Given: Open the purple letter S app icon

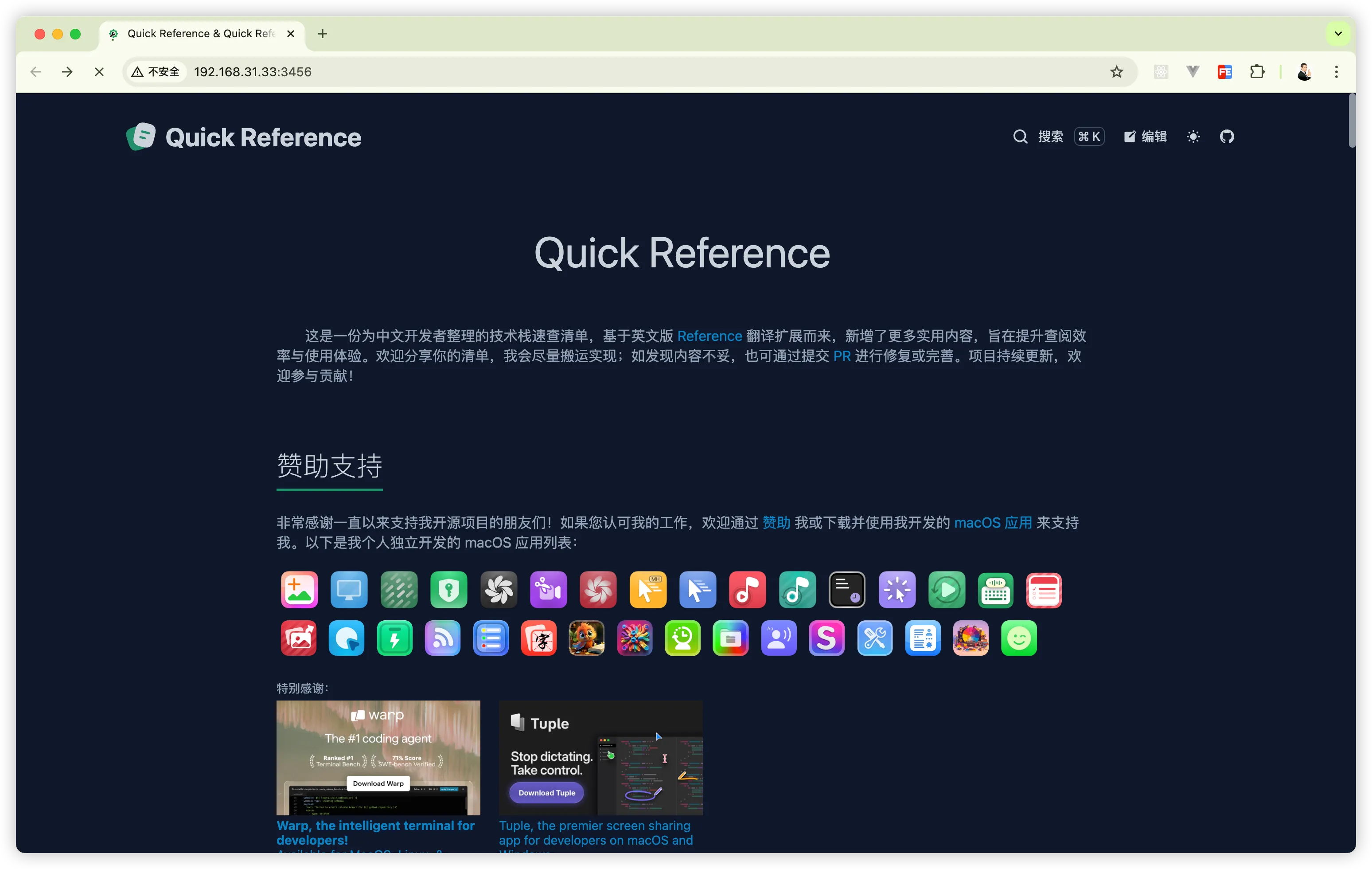Looking at the screenshot, I should point(827,638).
